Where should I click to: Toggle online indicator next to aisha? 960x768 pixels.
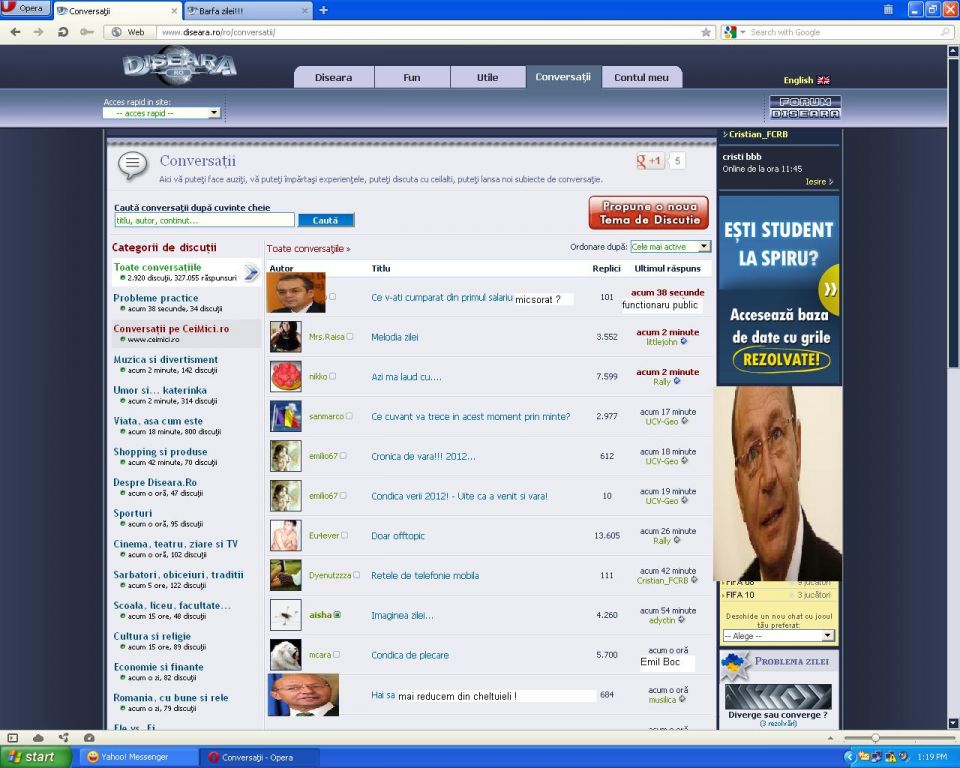(337, 615)
